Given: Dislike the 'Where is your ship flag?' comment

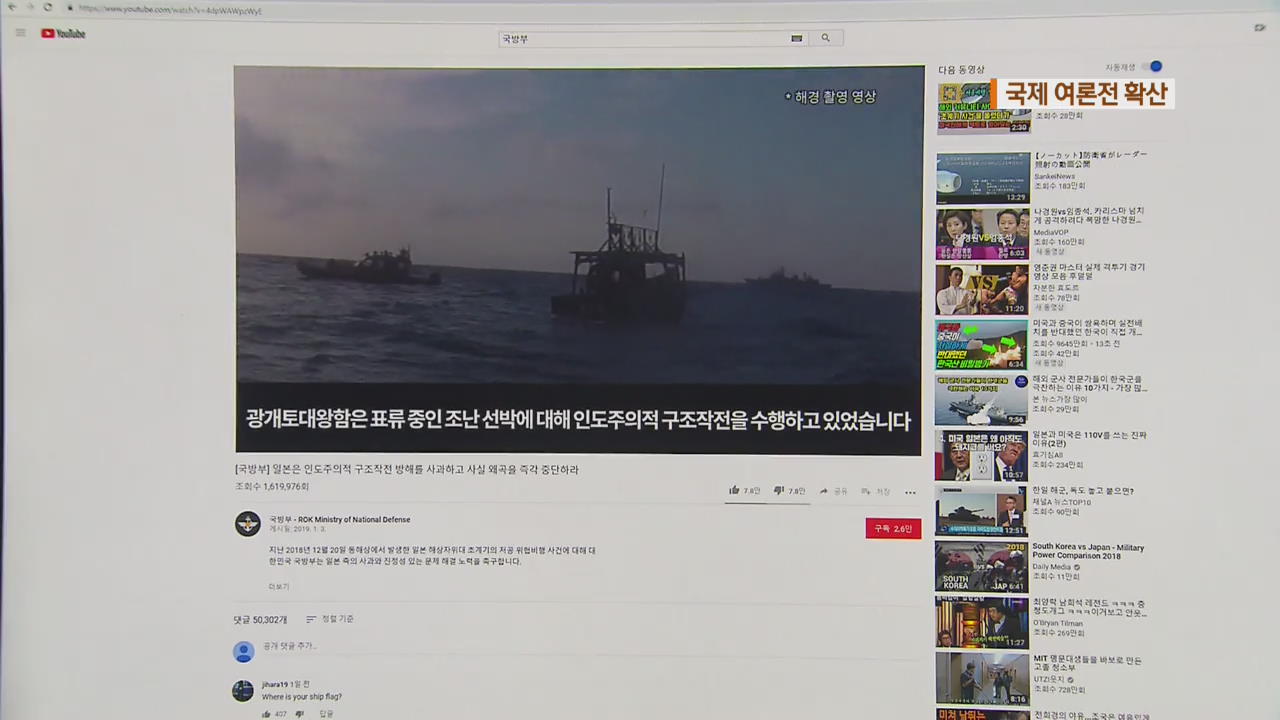Looking at the screenshot, I should point(299,714).
